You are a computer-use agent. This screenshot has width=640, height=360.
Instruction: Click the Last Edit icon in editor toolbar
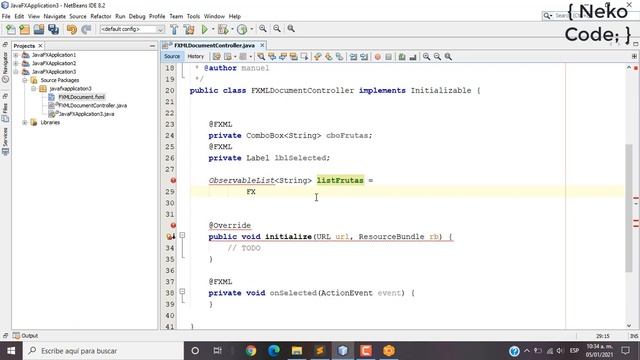[217, 57]
